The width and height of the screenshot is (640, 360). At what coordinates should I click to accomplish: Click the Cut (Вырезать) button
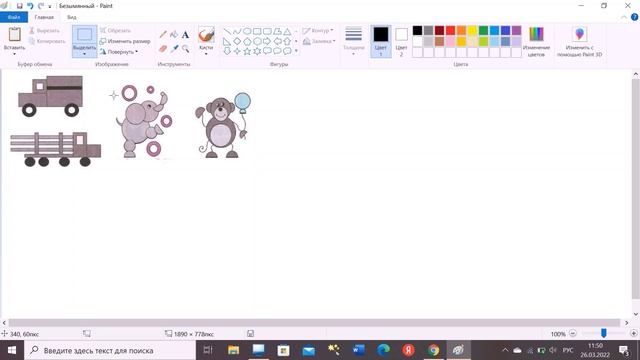pos(44,31)
